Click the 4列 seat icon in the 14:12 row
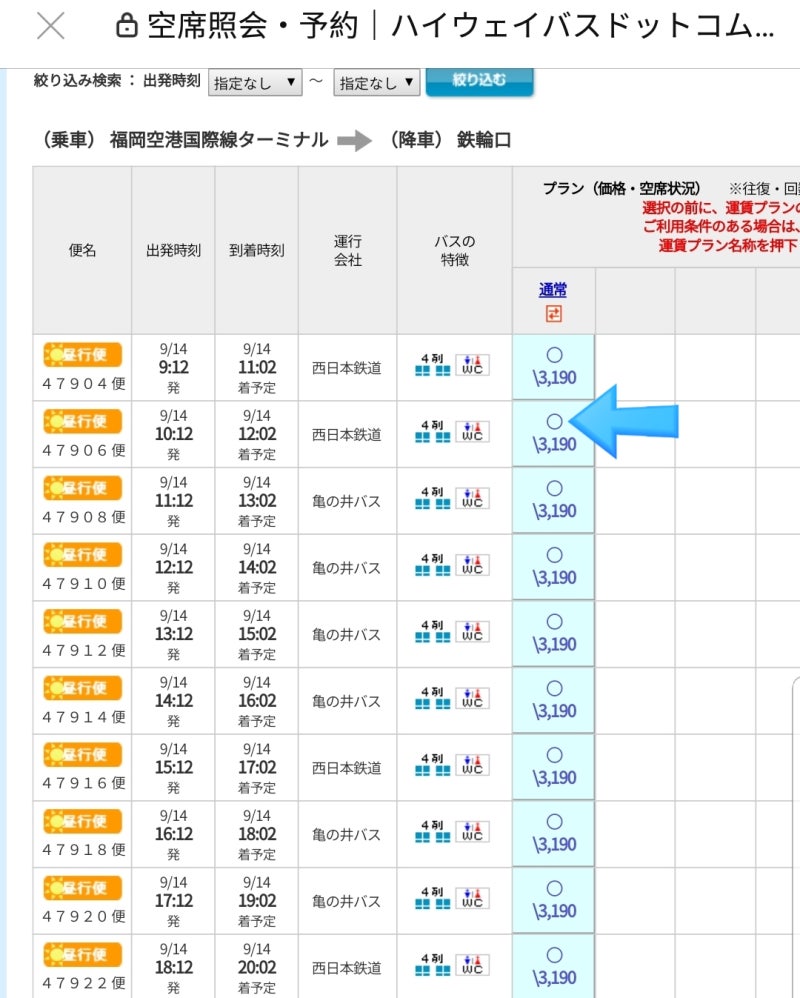800x998 pixels. pos(433,698)
